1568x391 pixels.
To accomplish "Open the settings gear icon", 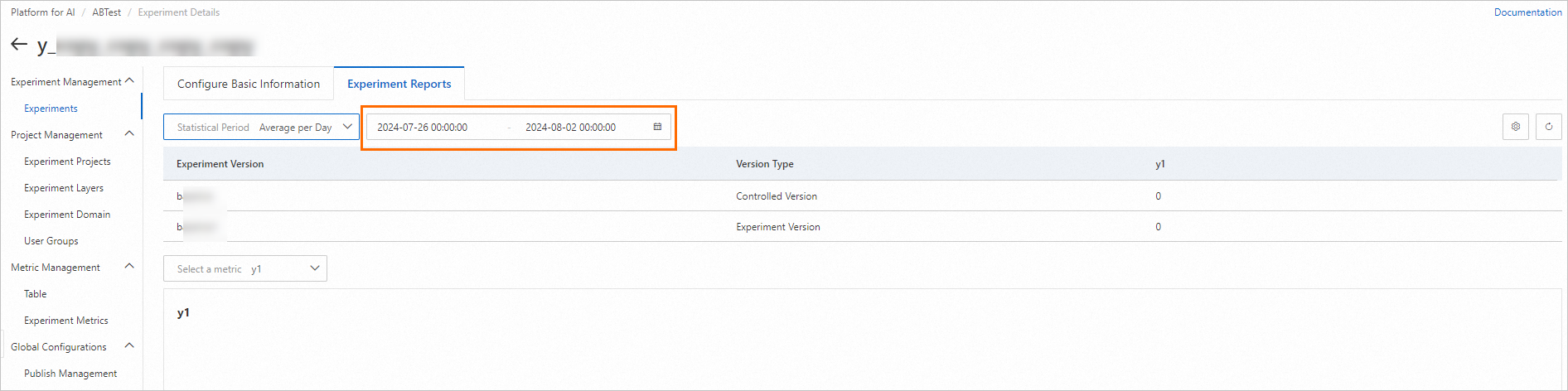I will 1515,127.
